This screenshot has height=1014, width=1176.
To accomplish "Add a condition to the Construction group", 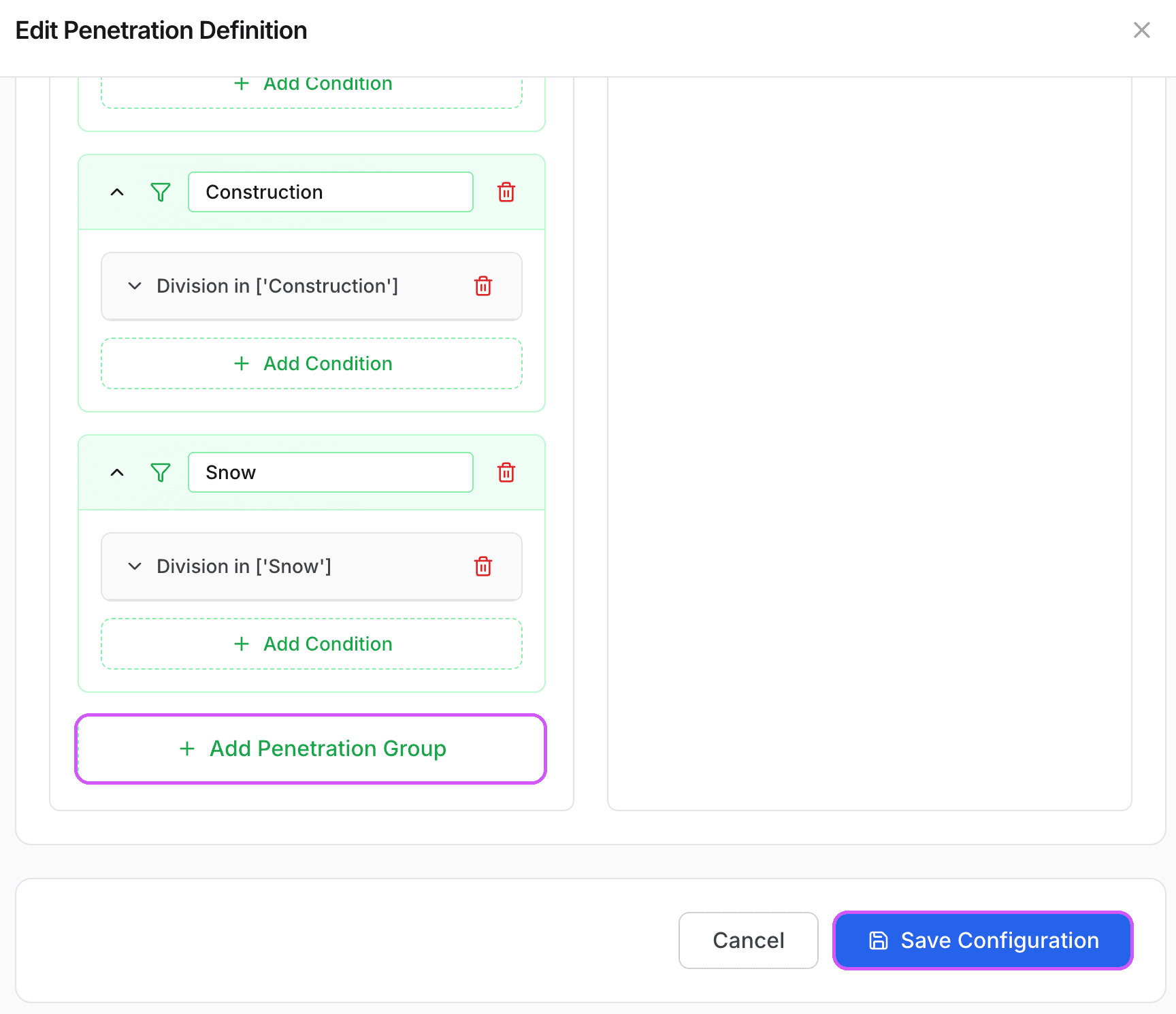I will [311, 363].
